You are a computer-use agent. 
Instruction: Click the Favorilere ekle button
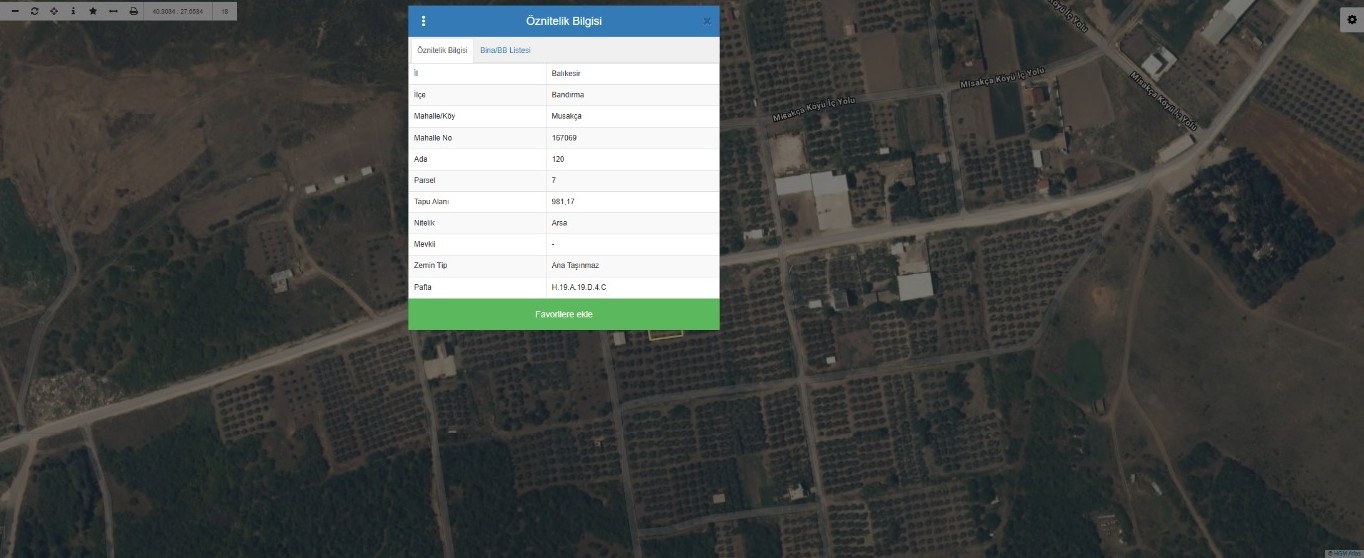click(x=564, y=314)
